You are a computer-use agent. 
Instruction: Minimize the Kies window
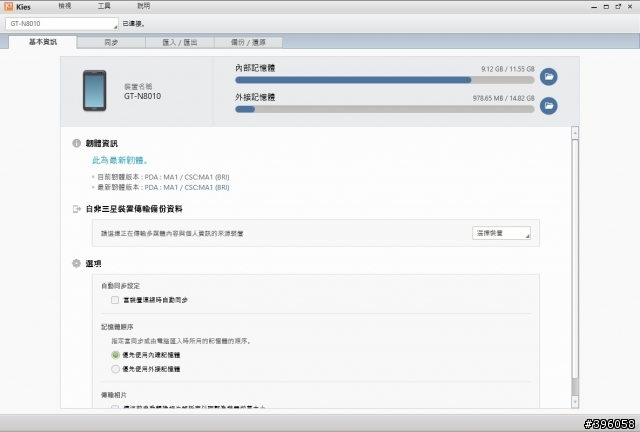tap(594, 7)
